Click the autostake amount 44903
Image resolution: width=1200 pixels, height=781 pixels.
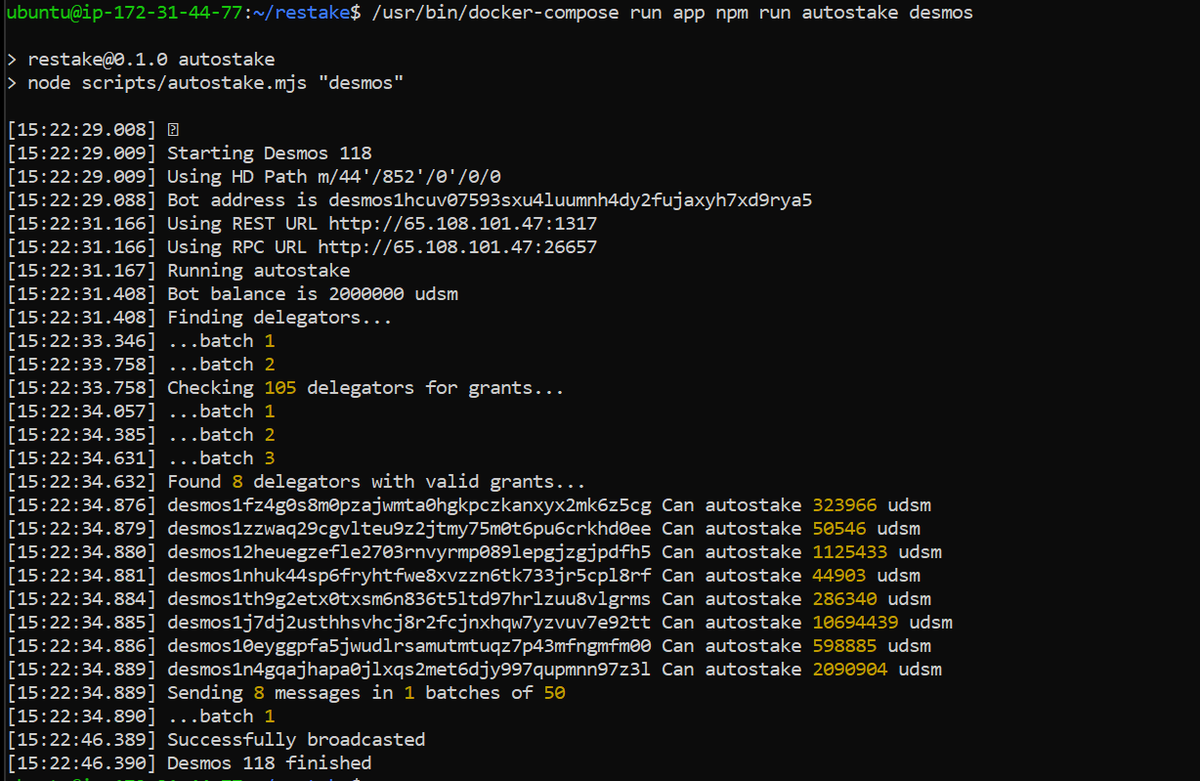tap(839, 576)
